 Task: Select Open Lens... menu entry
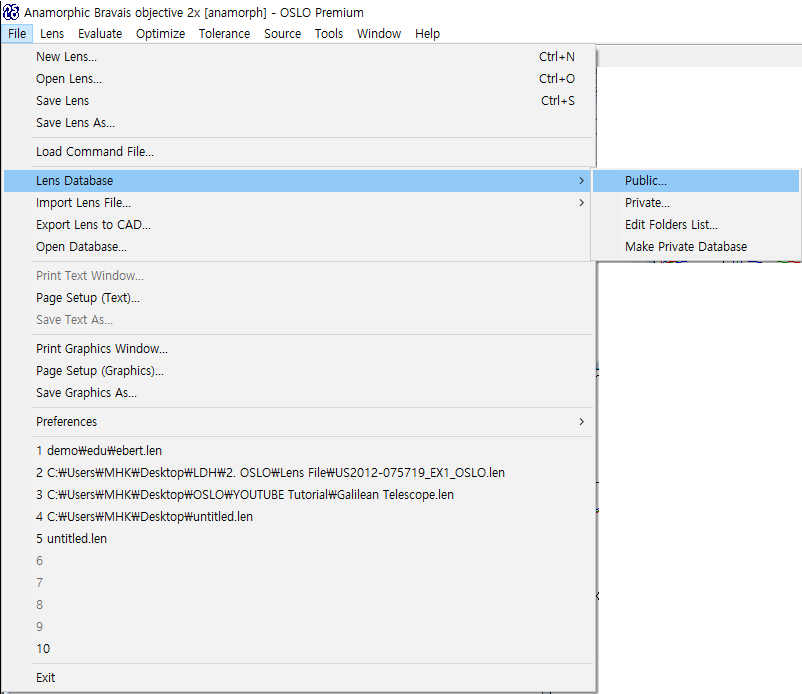click(x=299, y=79)
